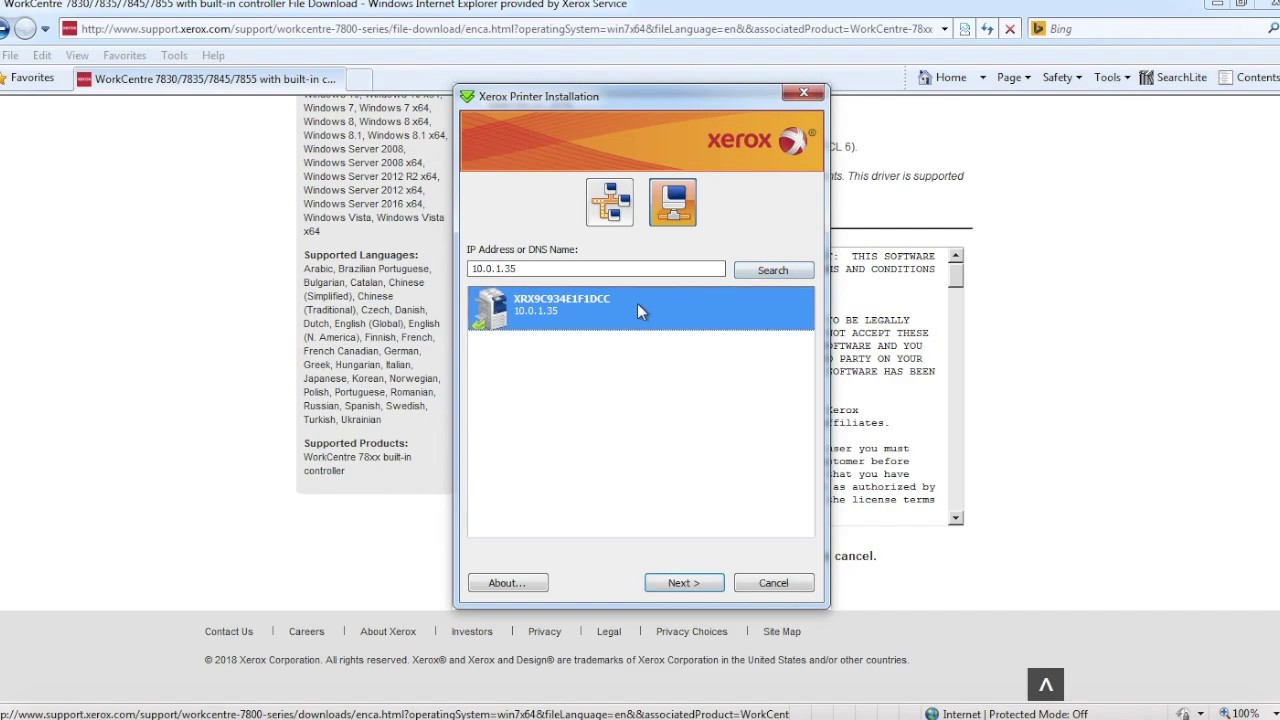The height and width of the screenshot is (720, 1280).
Task: Open the Page dropdown menu
Action: (x=1013, y=77)
